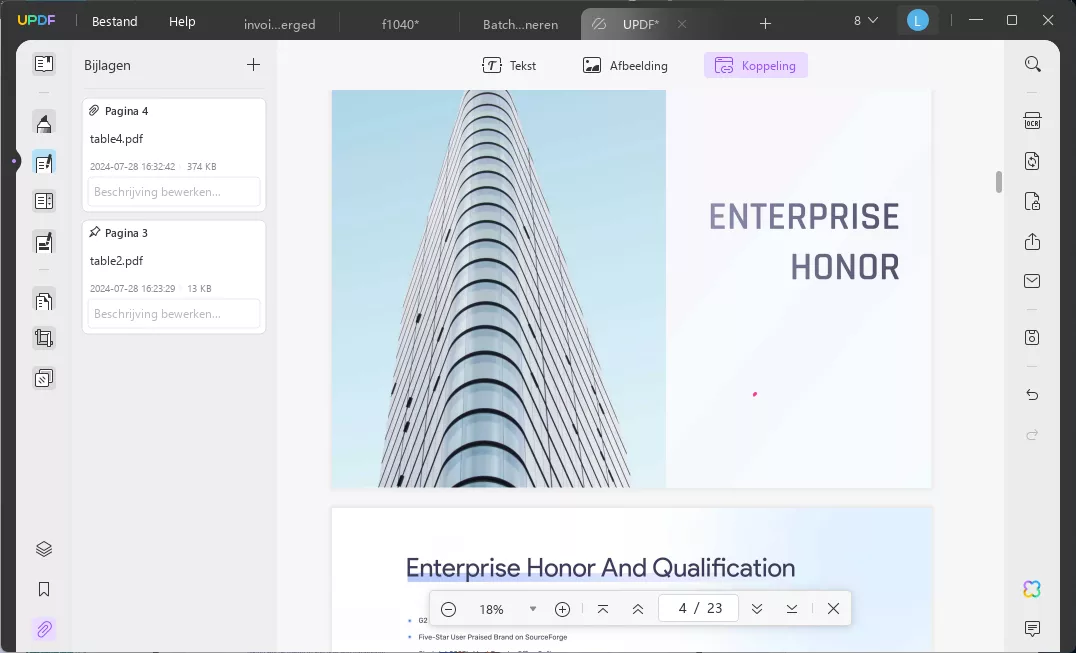The width and height of the screenshot is (1076, 653).
Task: Open the Page Tools watermark icon in sidebar
Action: coord(44,378)
